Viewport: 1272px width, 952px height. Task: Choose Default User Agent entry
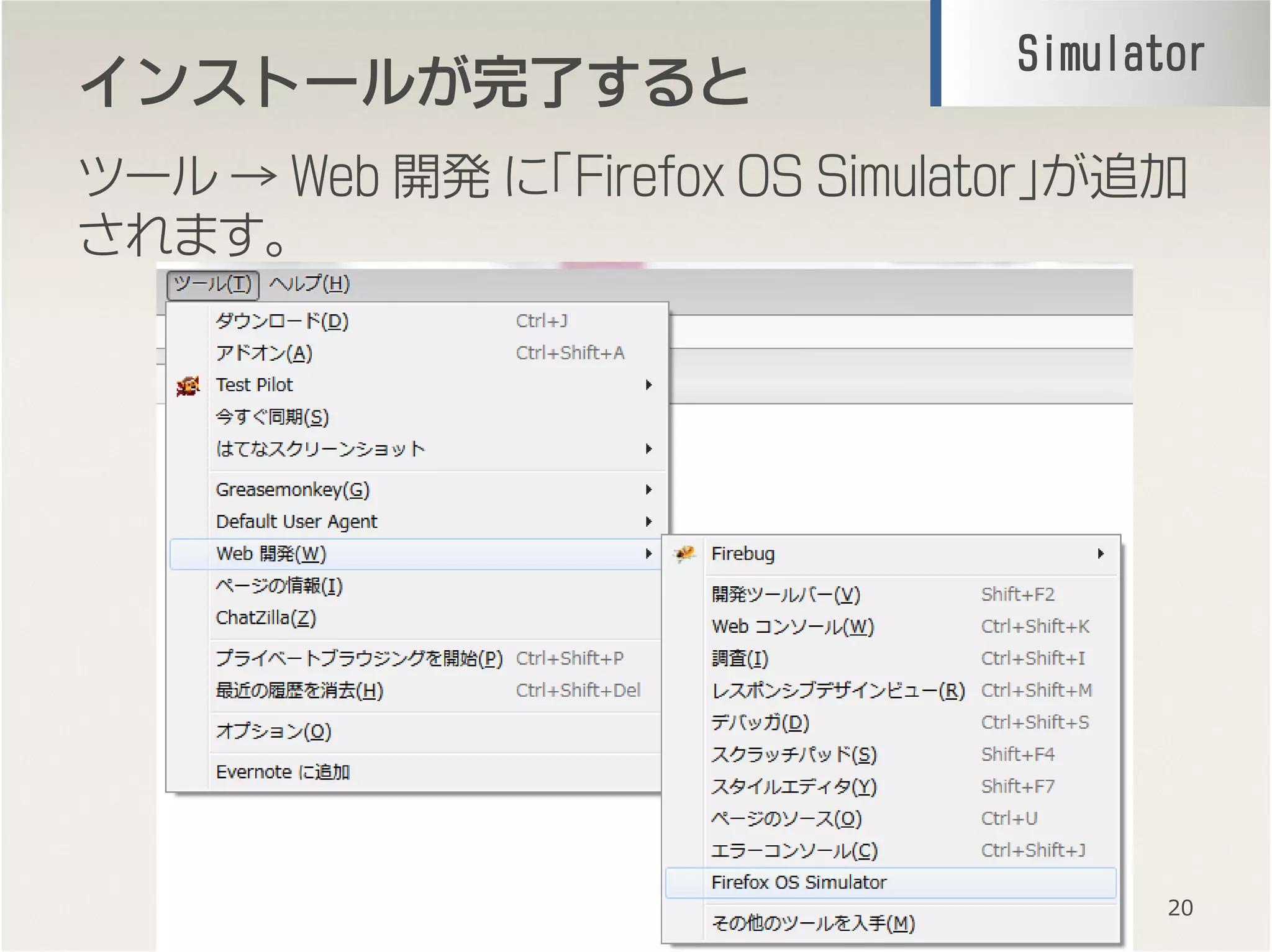(x=296, y=522)
